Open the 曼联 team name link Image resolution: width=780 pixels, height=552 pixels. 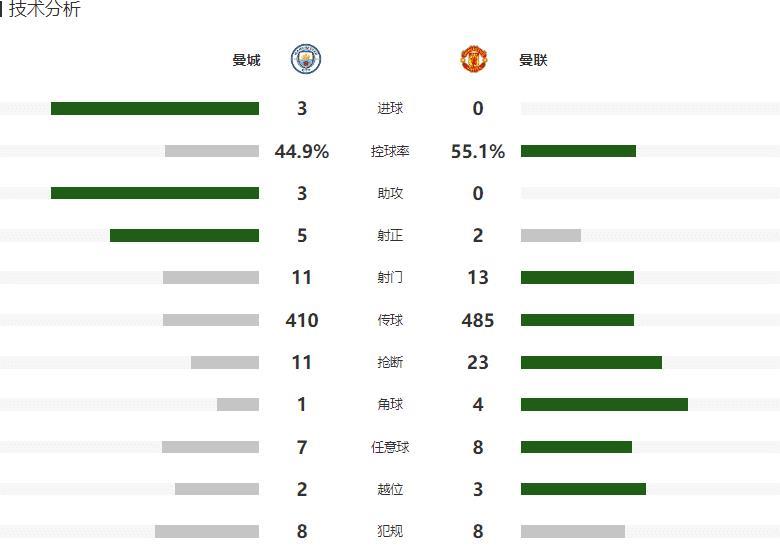coord(533,60)
